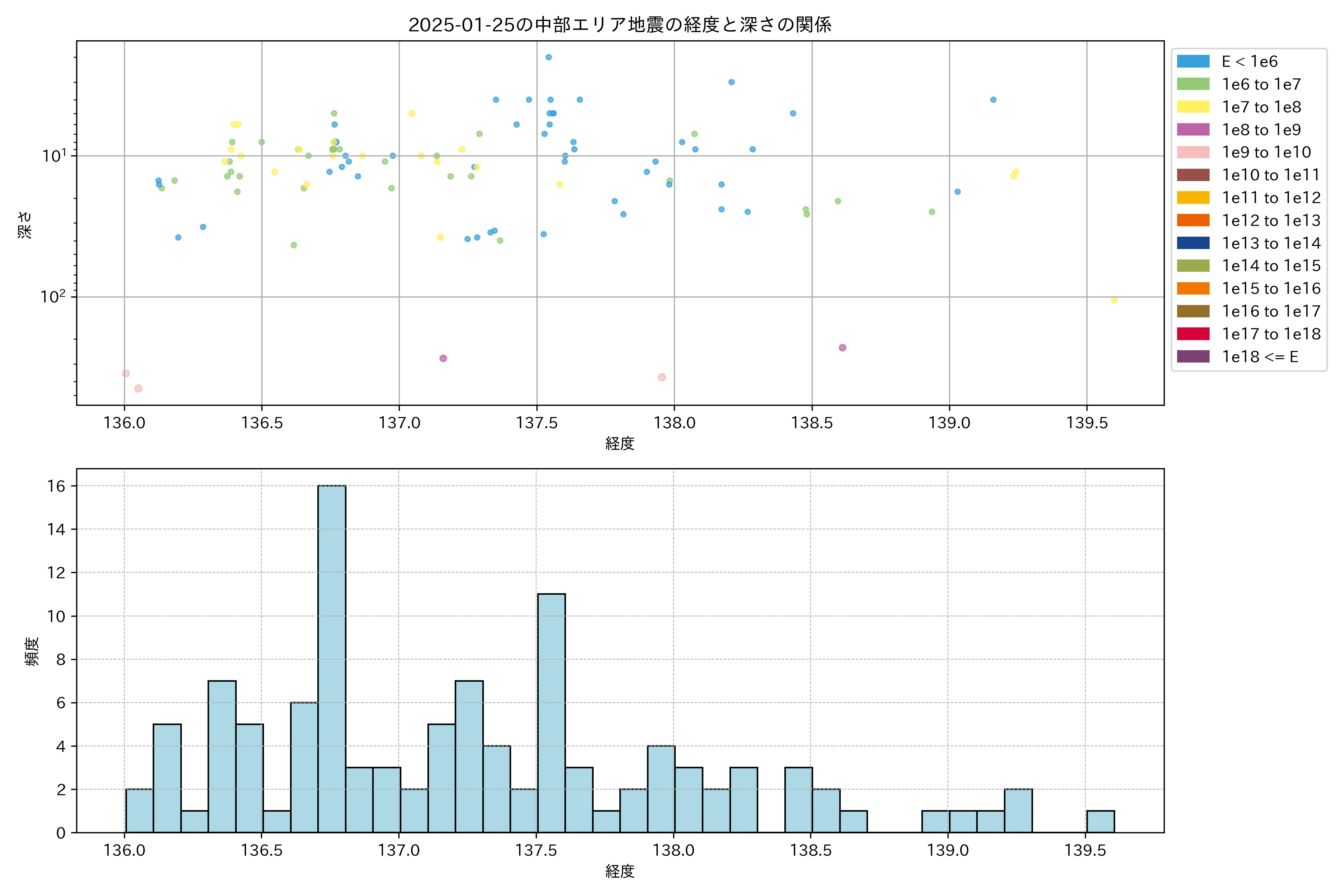
Task: Click the dark blue 1e13 to 1e14 swatch
Action: pyautogui.click(x=1192, y=243)
